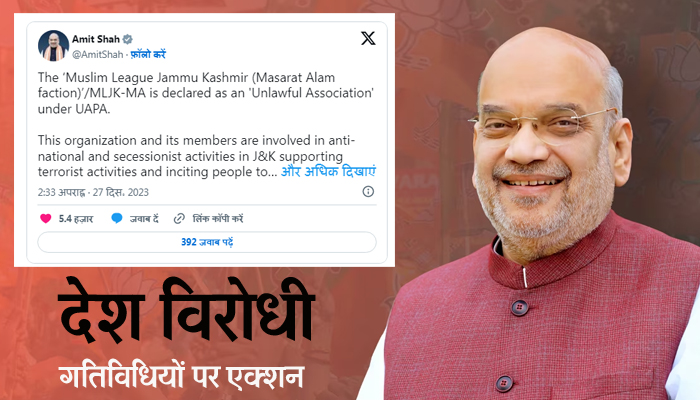This screenshot has width=700, height=400.
Task: Click the portrait photo of man in maroon vest
Action: pos(542,214)
